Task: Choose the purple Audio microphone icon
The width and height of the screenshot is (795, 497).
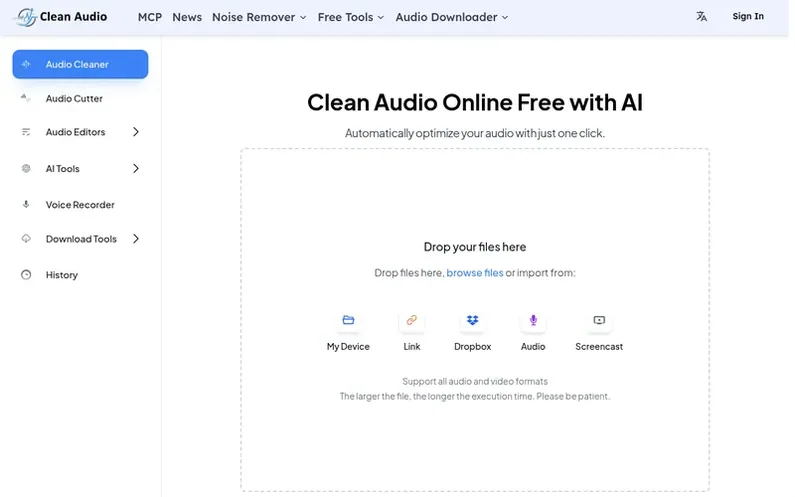Action: [x=533, y=320]
